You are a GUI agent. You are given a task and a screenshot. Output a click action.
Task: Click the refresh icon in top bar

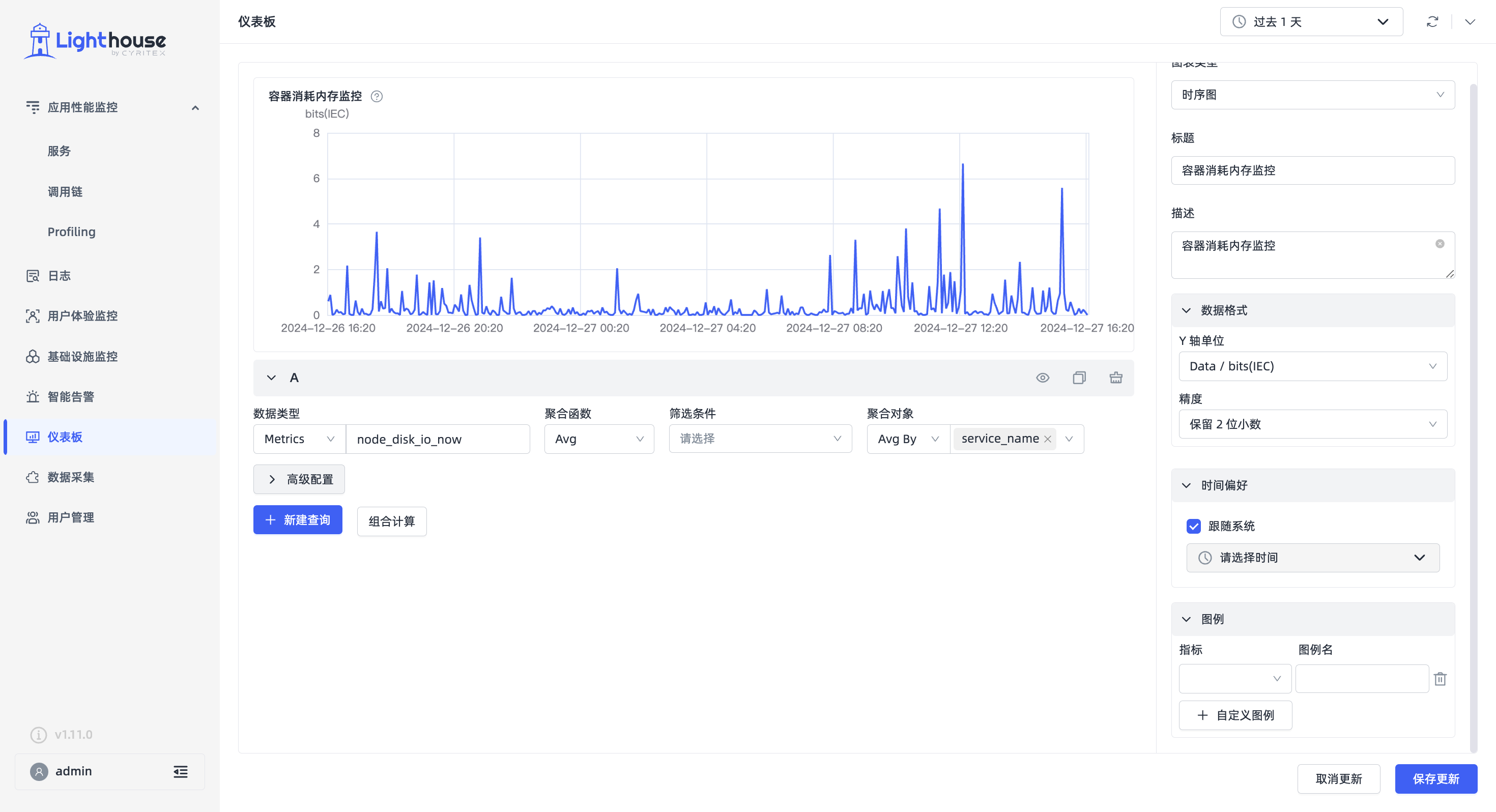coord(1432,22)
